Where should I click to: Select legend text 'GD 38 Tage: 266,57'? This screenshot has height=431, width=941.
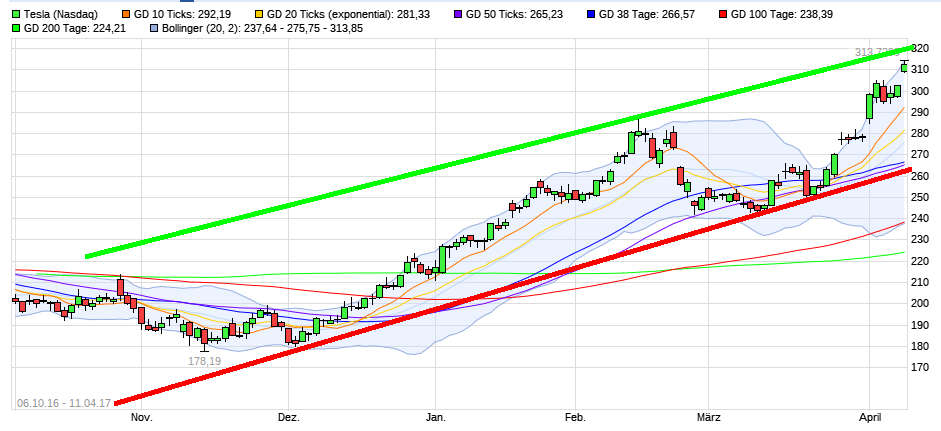pyautogui.click(x=647, y=14)
